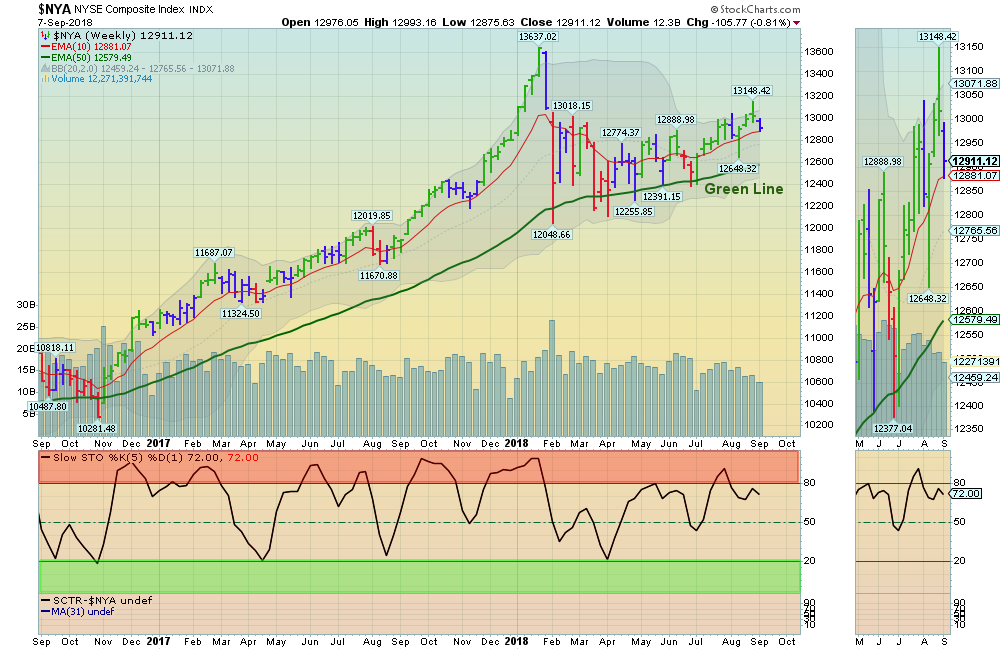Click the 12888.98 label on main chart

pyautogui.click(x=676, y=120)
